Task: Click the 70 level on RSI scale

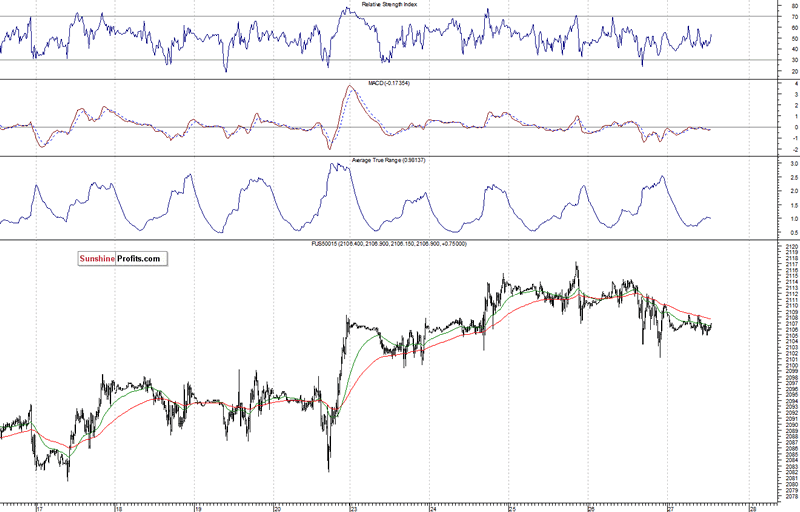Action: click(x=794, y=17)
